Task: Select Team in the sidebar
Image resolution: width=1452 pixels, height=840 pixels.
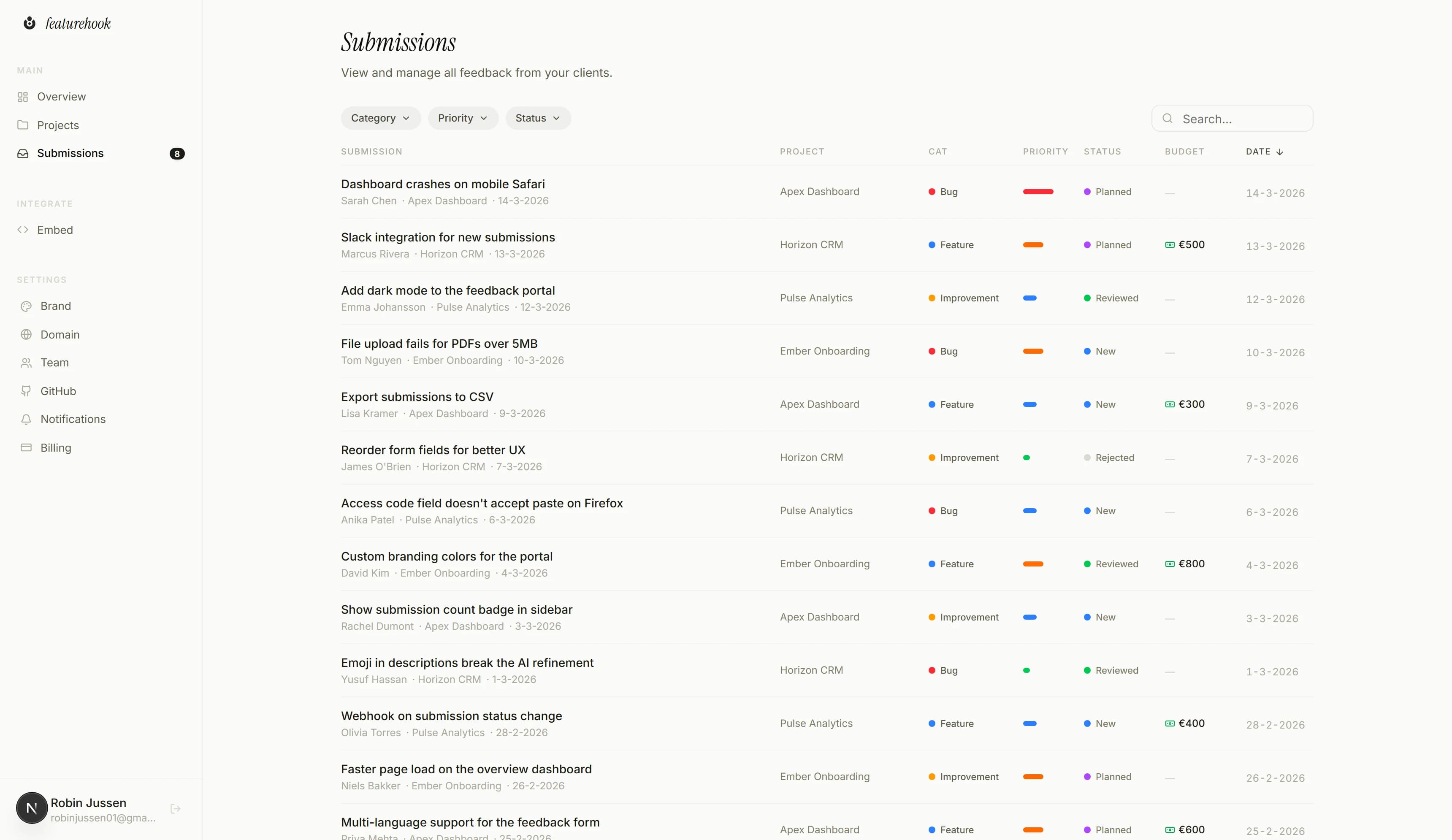Action: tap(54, 363)
